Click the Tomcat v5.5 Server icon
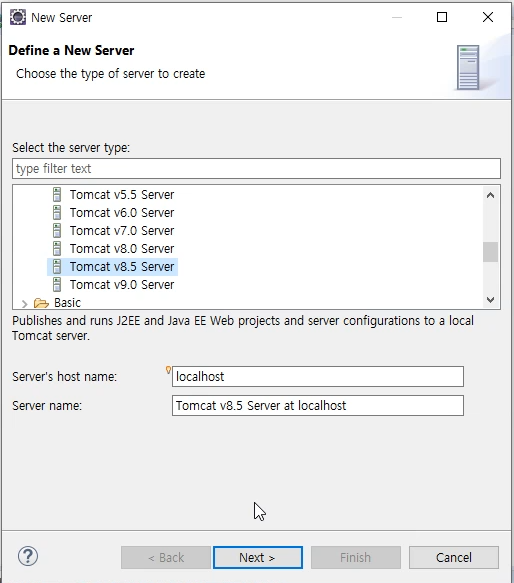 click(57, 194)
